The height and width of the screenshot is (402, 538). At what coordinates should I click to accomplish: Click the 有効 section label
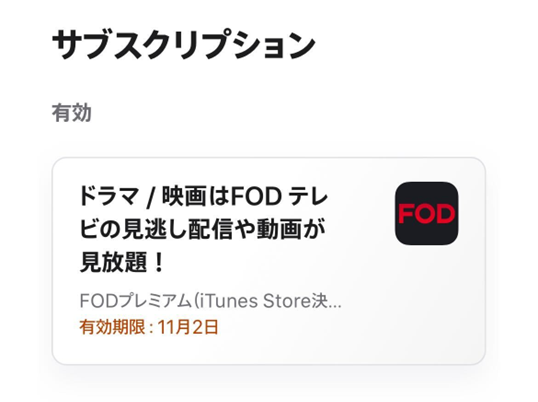click(x=72, y=113)
